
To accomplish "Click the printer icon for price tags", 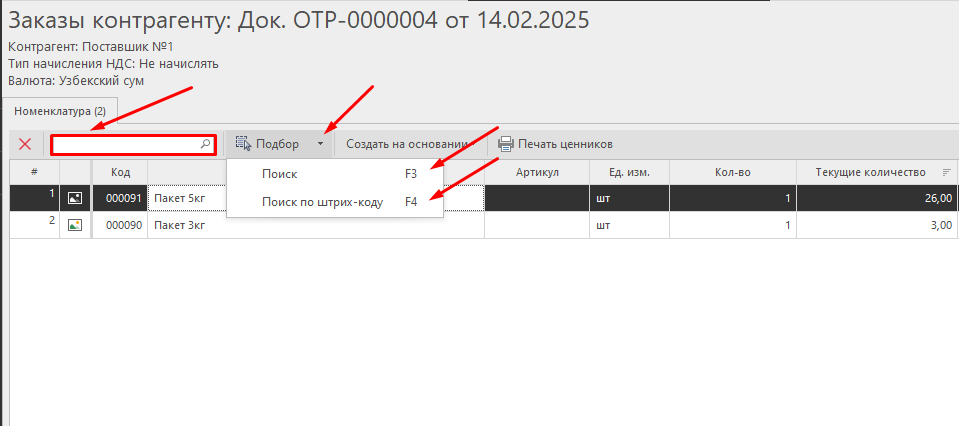I will [506, 144].
